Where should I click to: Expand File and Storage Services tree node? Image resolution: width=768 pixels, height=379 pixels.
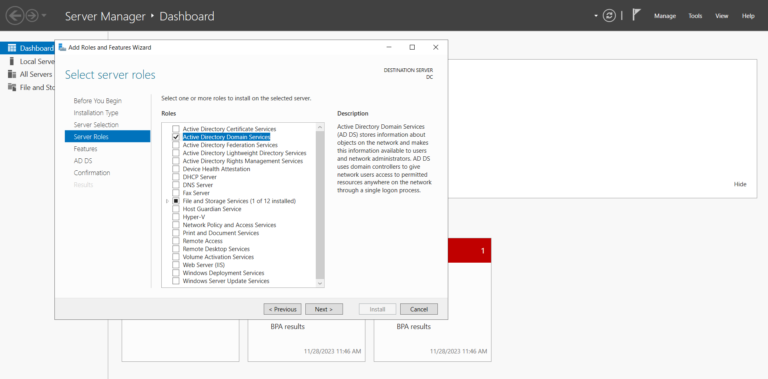[x=168, y=201]
